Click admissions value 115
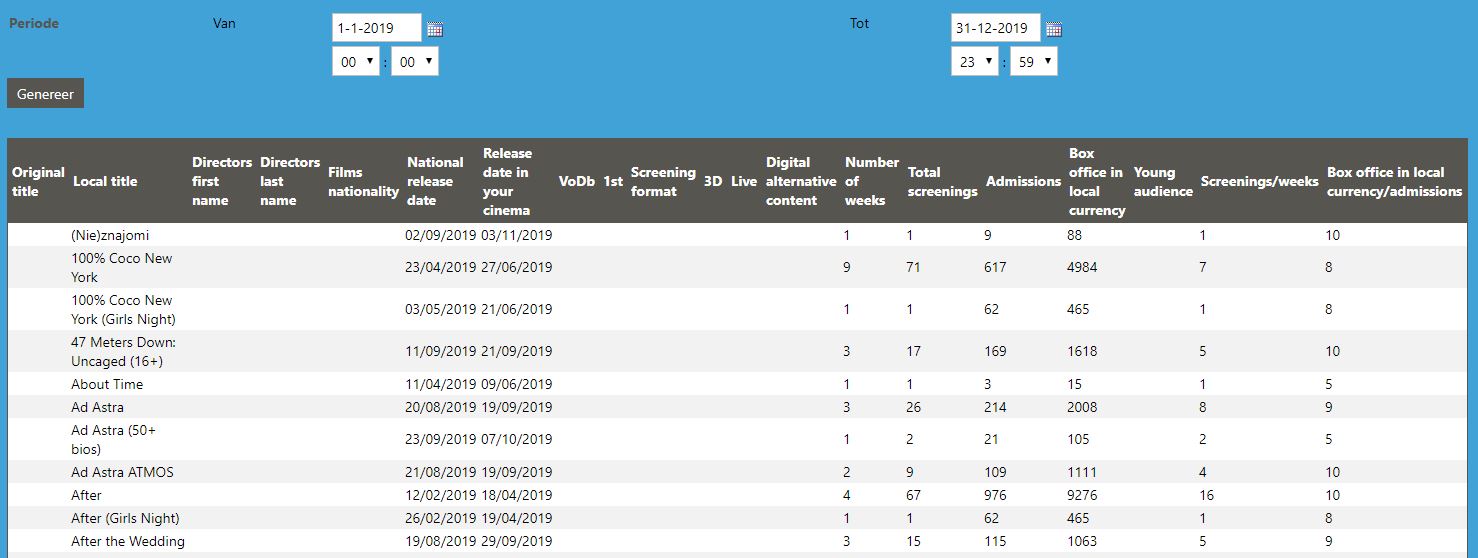 point(995,541)
